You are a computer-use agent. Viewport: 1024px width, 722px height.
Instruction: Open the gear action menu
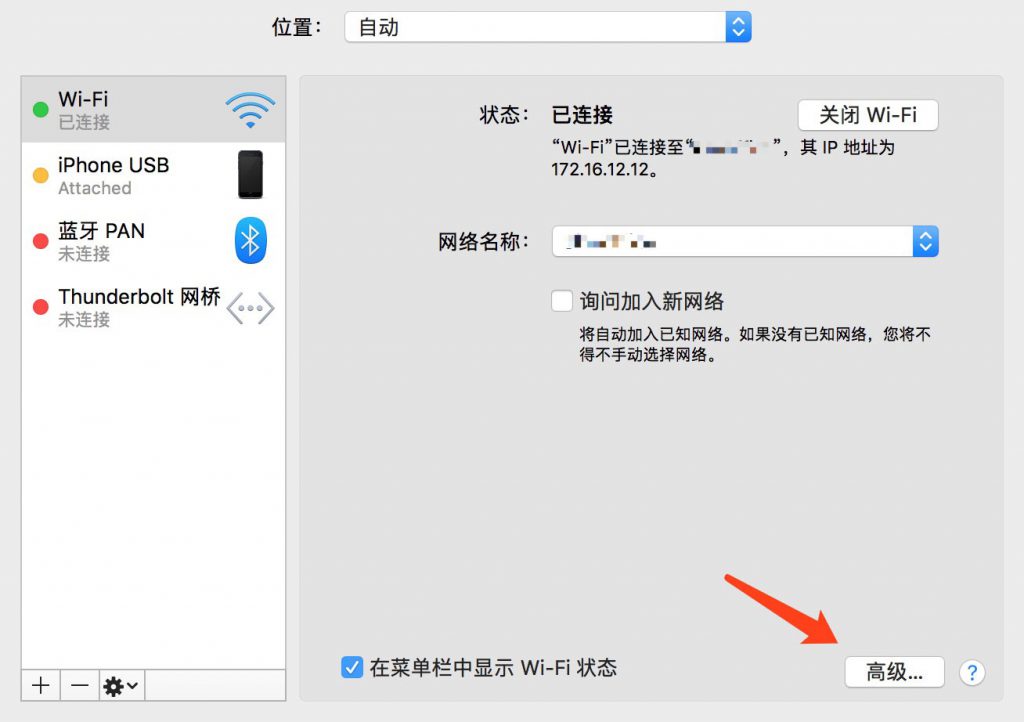[122, 685]
